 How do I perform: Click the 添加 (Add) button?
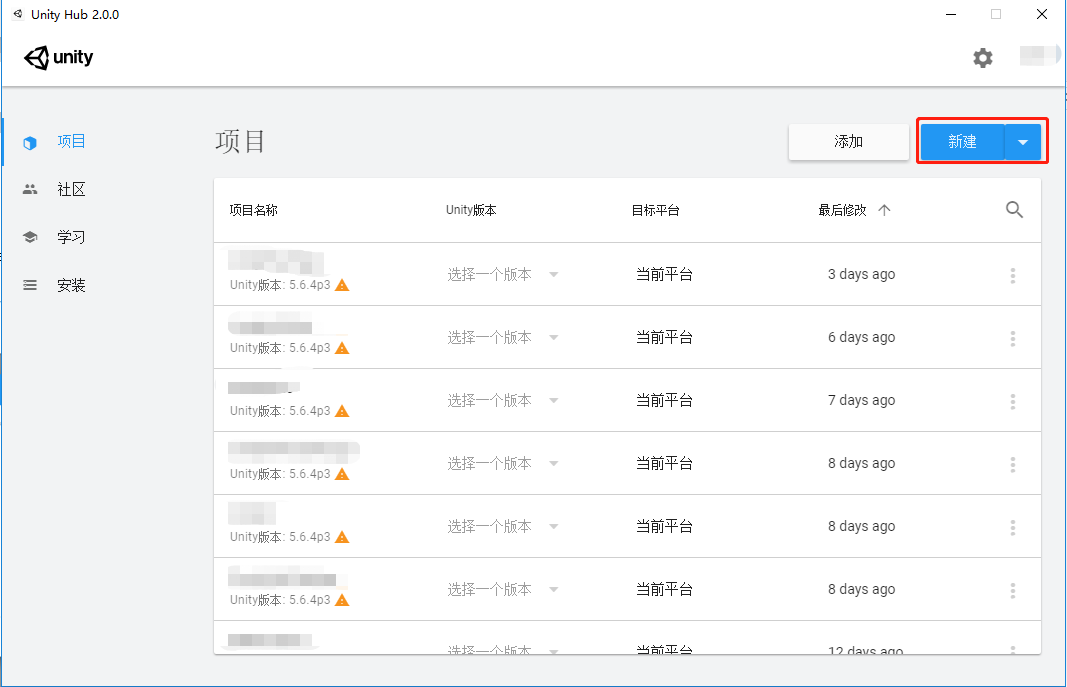coord(848,141)
